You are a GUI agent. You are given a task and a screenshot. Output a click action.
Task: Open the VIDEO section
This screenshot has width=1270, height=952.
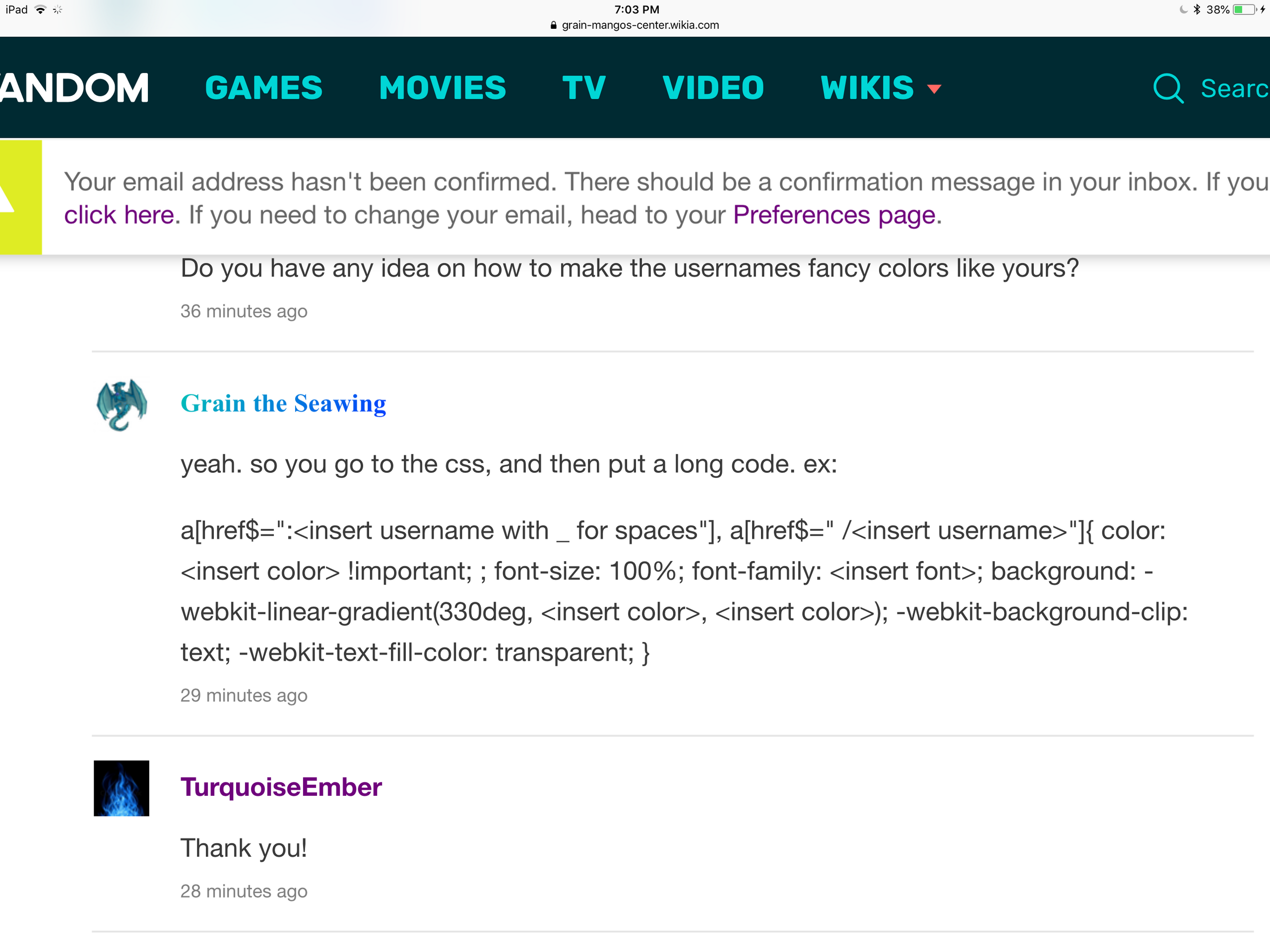(713, 88)
